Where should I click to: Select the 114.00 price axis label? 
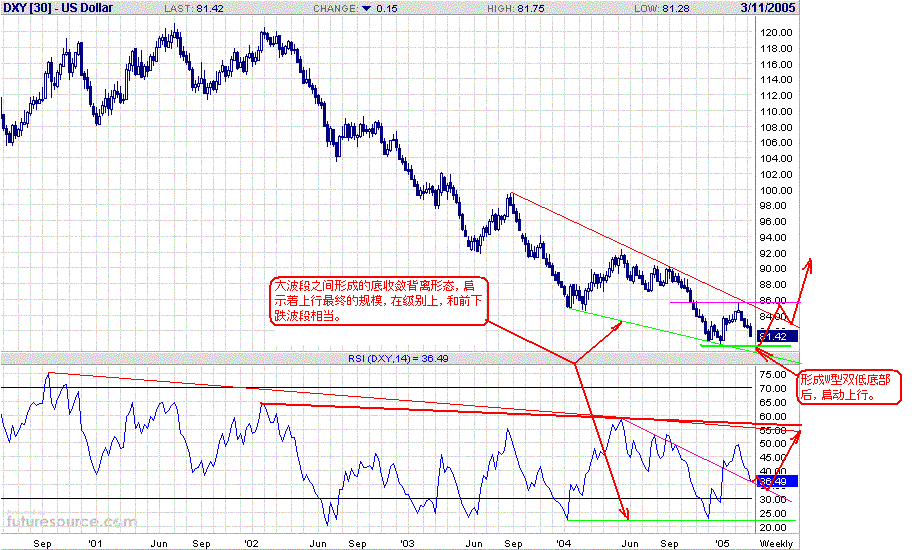(x=776, y=79)
